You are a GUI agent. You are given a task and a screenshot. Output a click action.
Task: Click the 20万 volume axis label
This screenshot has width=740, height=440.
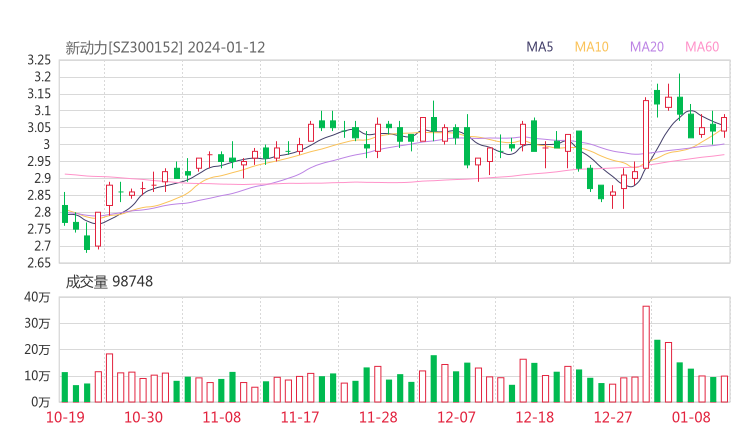pyautogui.click(x=37, y=350)
